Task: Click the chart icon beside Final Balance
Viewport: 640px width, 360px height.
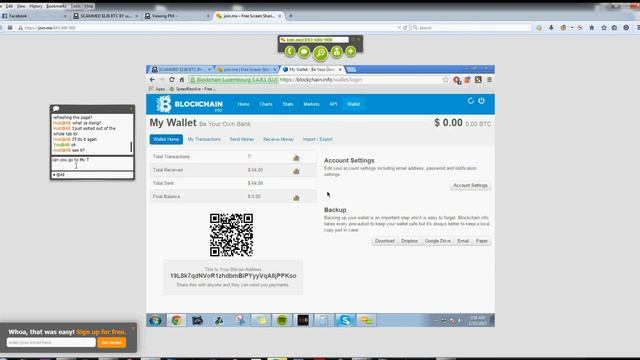Action: (x=296, y=198)
